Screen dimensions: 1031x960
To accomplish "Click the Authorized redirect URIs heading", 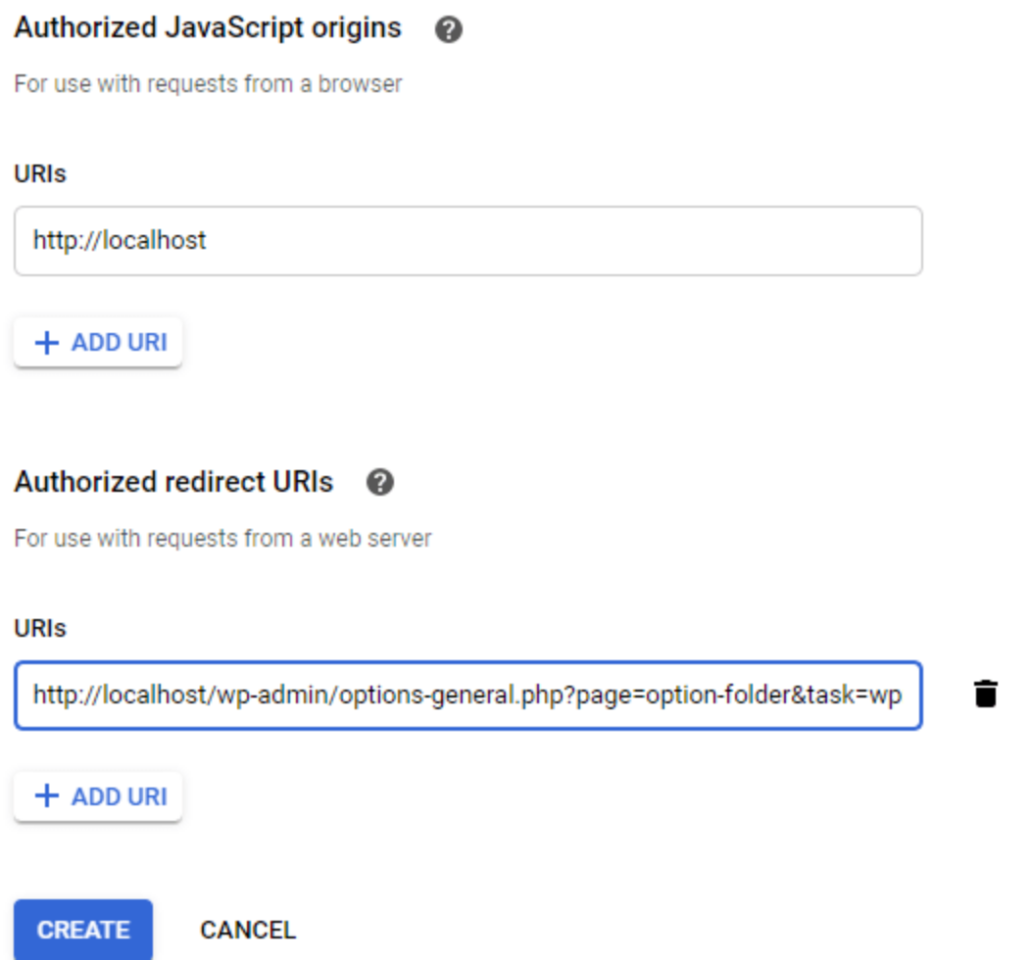I will 174,482.
